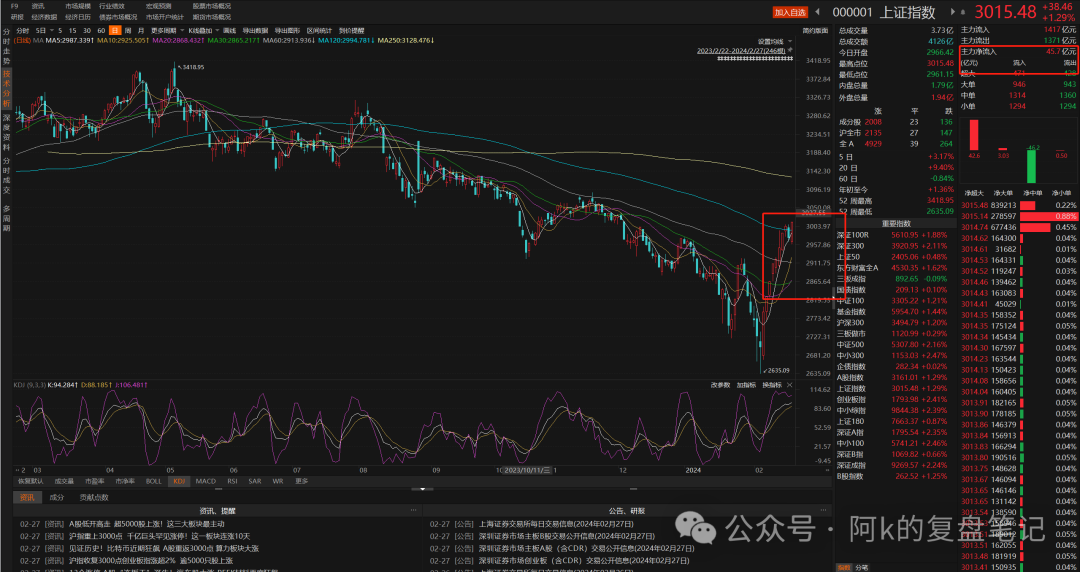Switch indicator to MACD
1080x572 pixels.
(x=205, y=481)
